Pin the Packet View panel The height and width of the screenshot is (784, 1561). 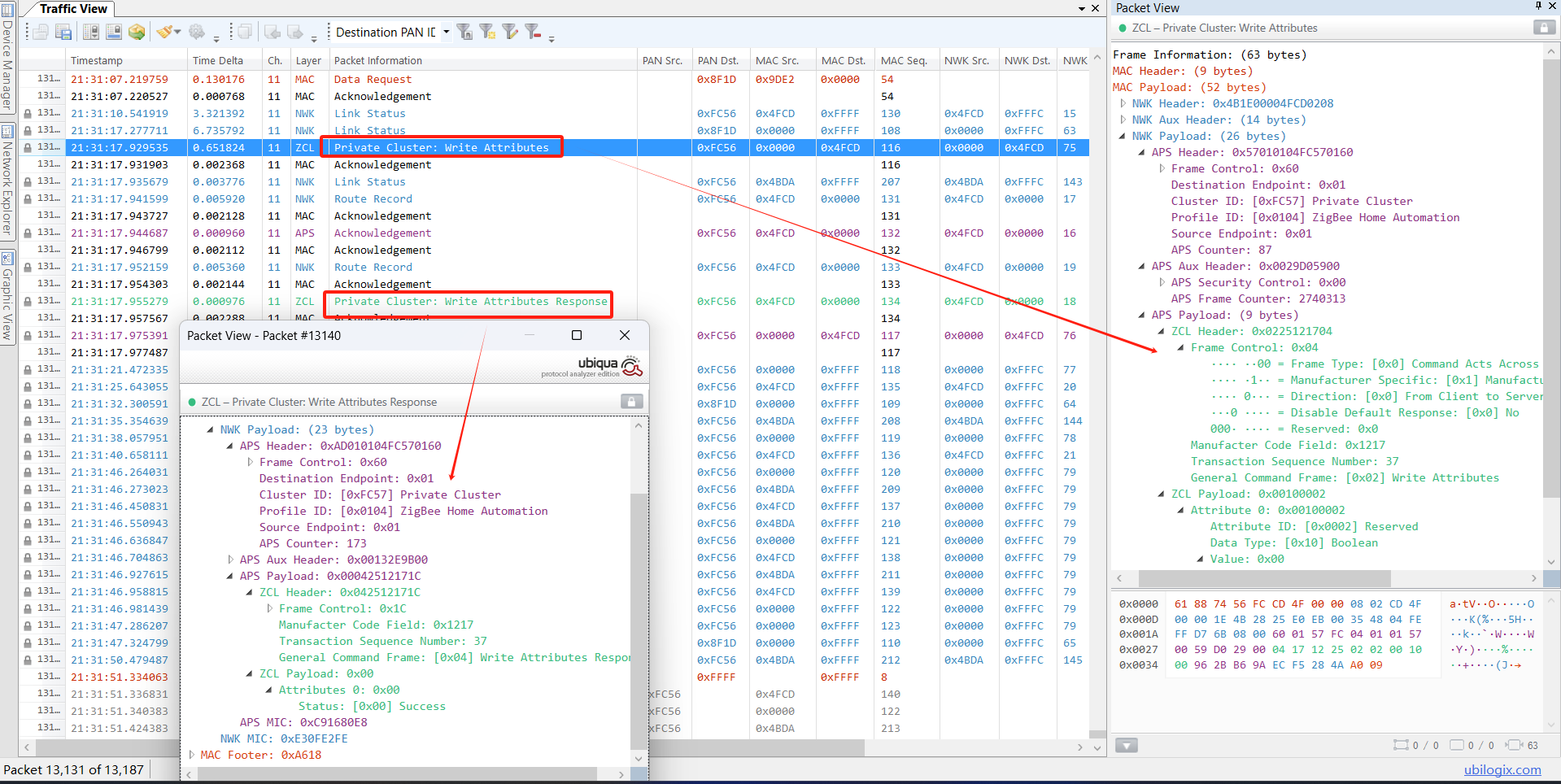tap(1538, 7)
